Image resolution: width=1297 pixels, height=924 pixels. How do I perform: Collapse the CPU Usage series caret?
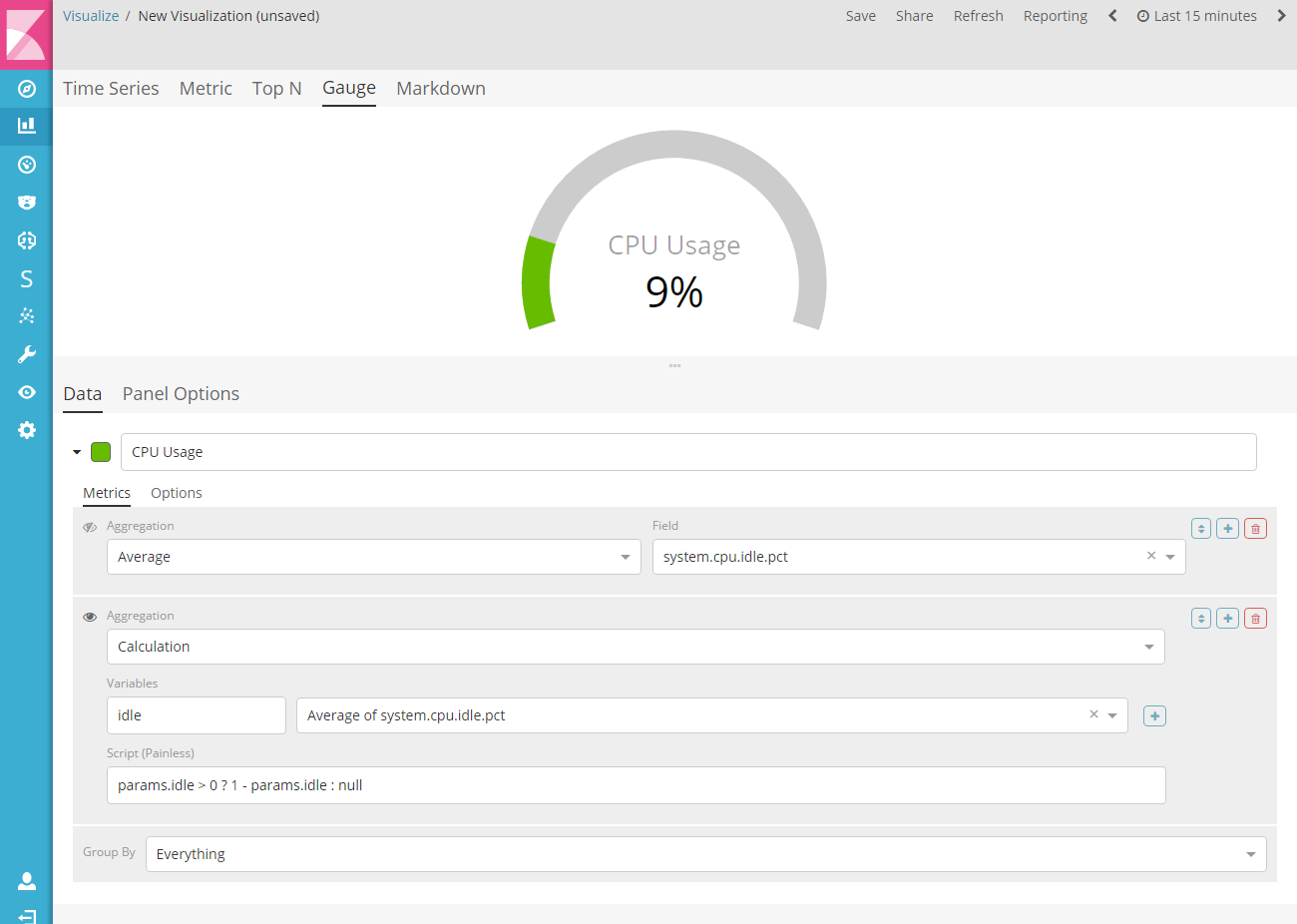[77, 452]
